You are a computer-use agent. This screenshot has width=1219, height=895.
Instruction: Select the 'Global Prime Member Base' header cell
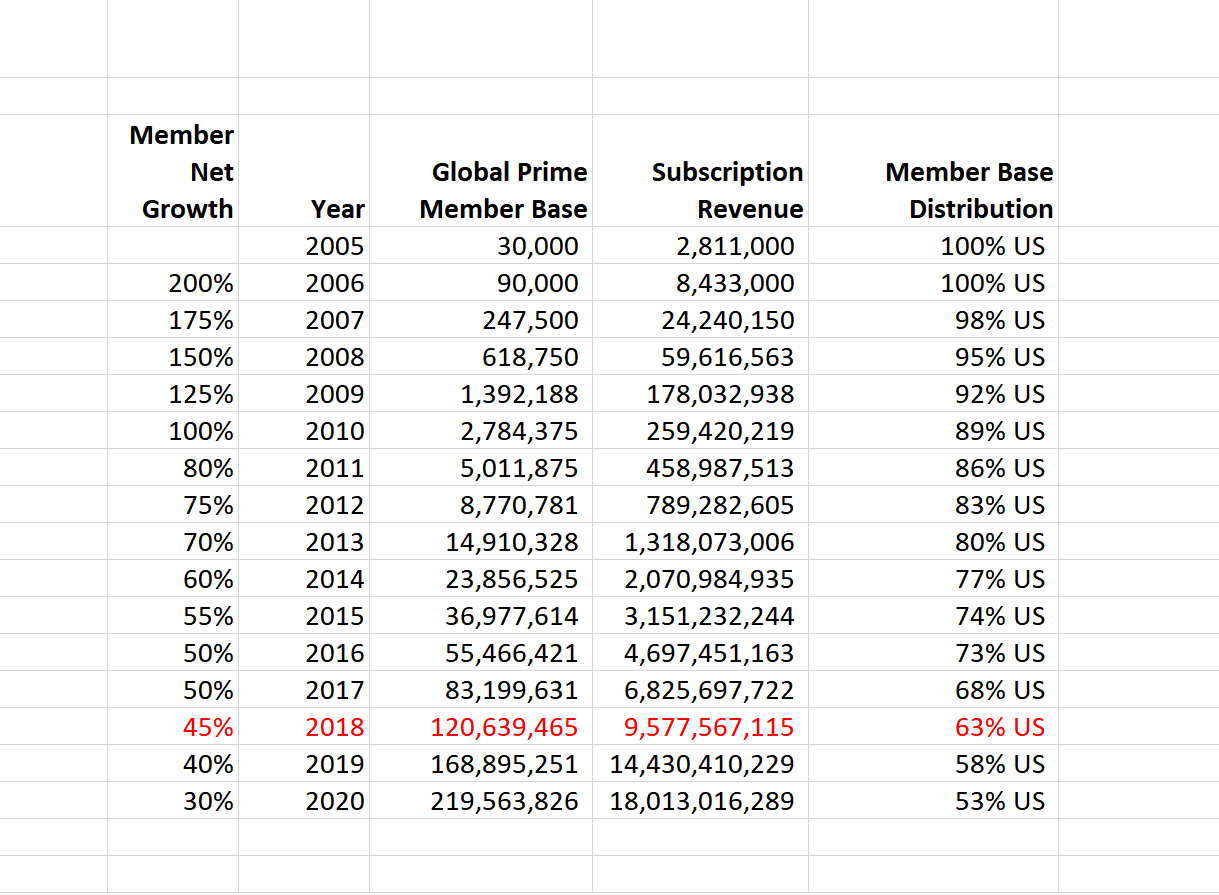coord(481,171)
